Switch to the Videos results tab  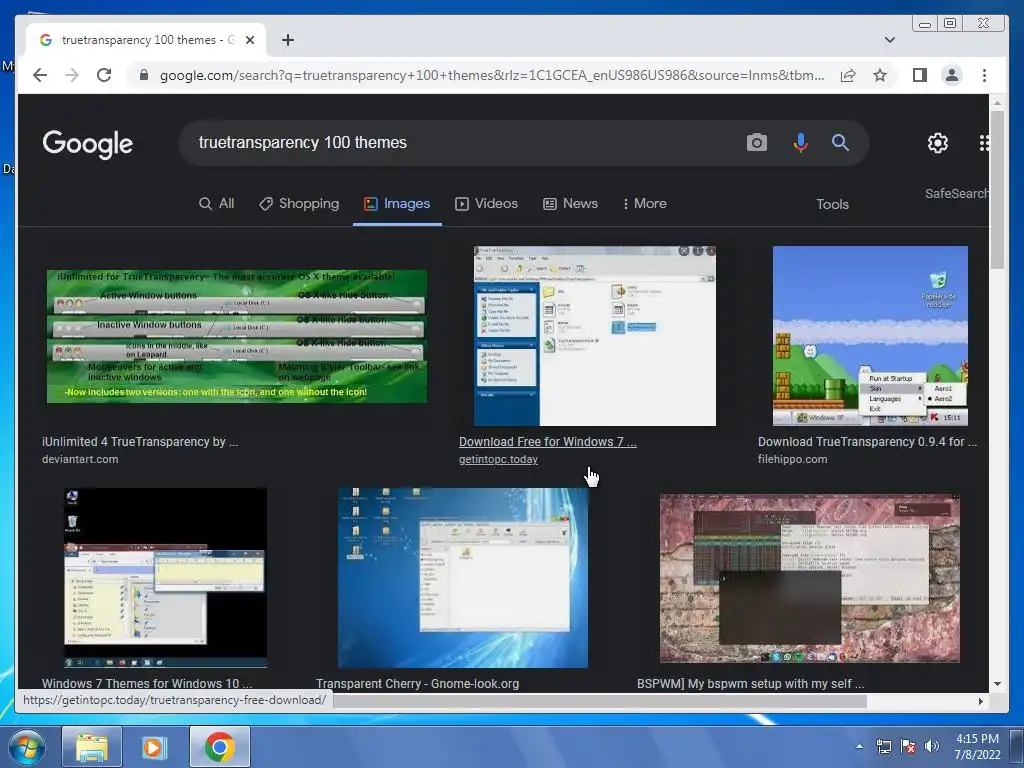(x=487, y=204)
